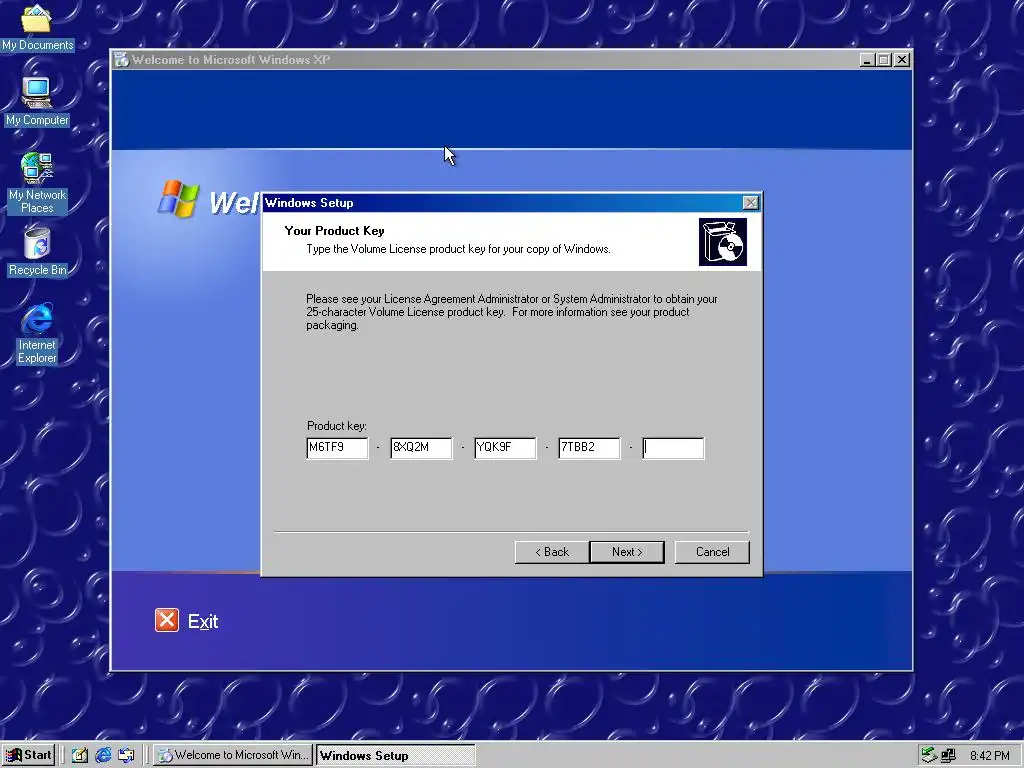The width and height of the screenshot is (1024, 768).
Task: Click the software box and CD icon in Setup dialog
Action: click(x=722, y=242)
